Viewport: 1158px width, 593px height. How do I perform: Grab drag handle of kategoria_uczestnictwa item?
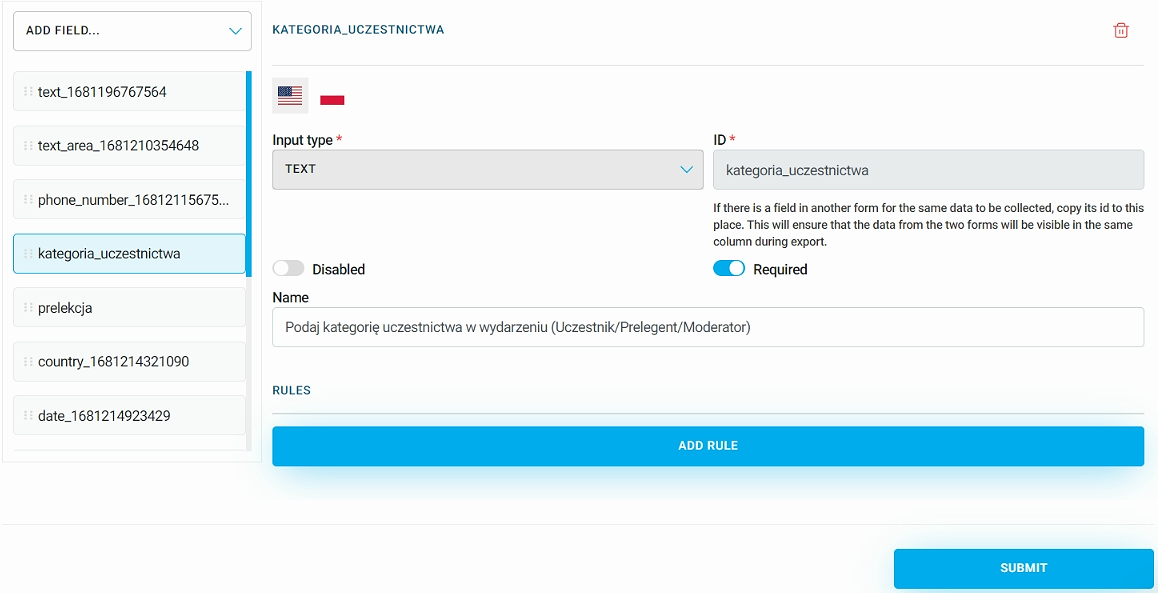(28, 253)
